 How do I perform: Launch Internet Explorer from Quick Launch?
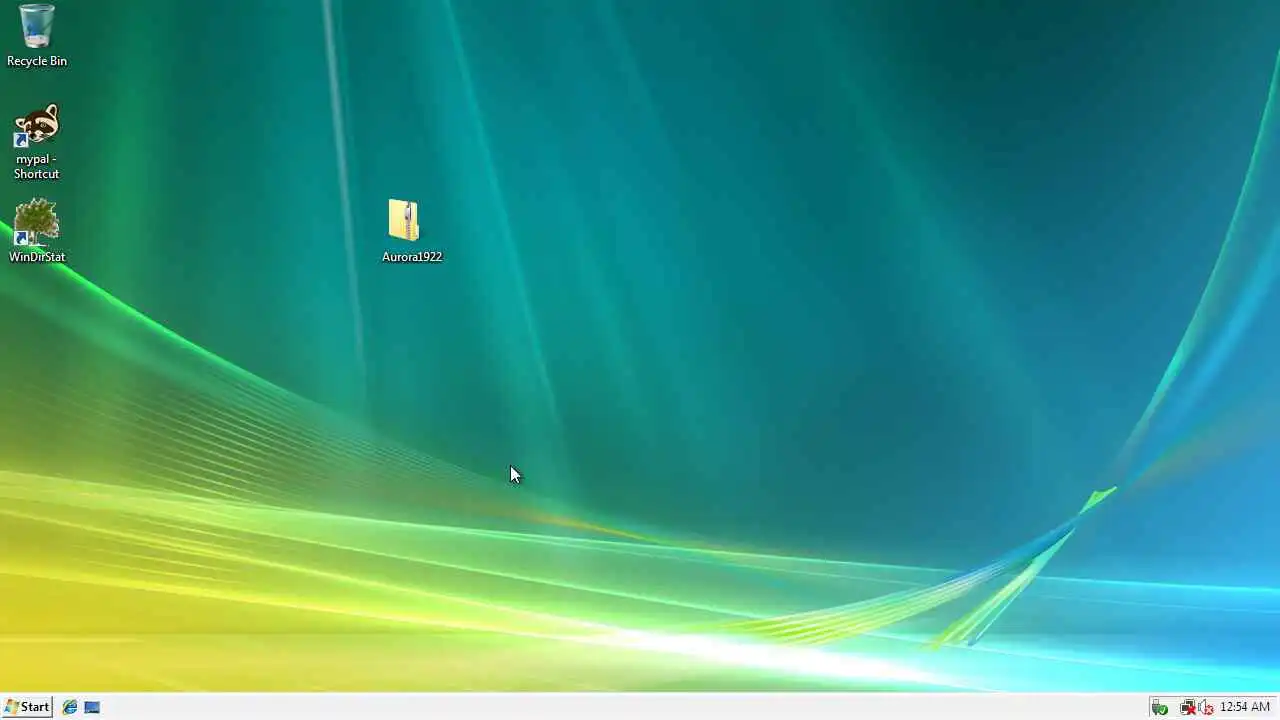[x=70, y=707]
